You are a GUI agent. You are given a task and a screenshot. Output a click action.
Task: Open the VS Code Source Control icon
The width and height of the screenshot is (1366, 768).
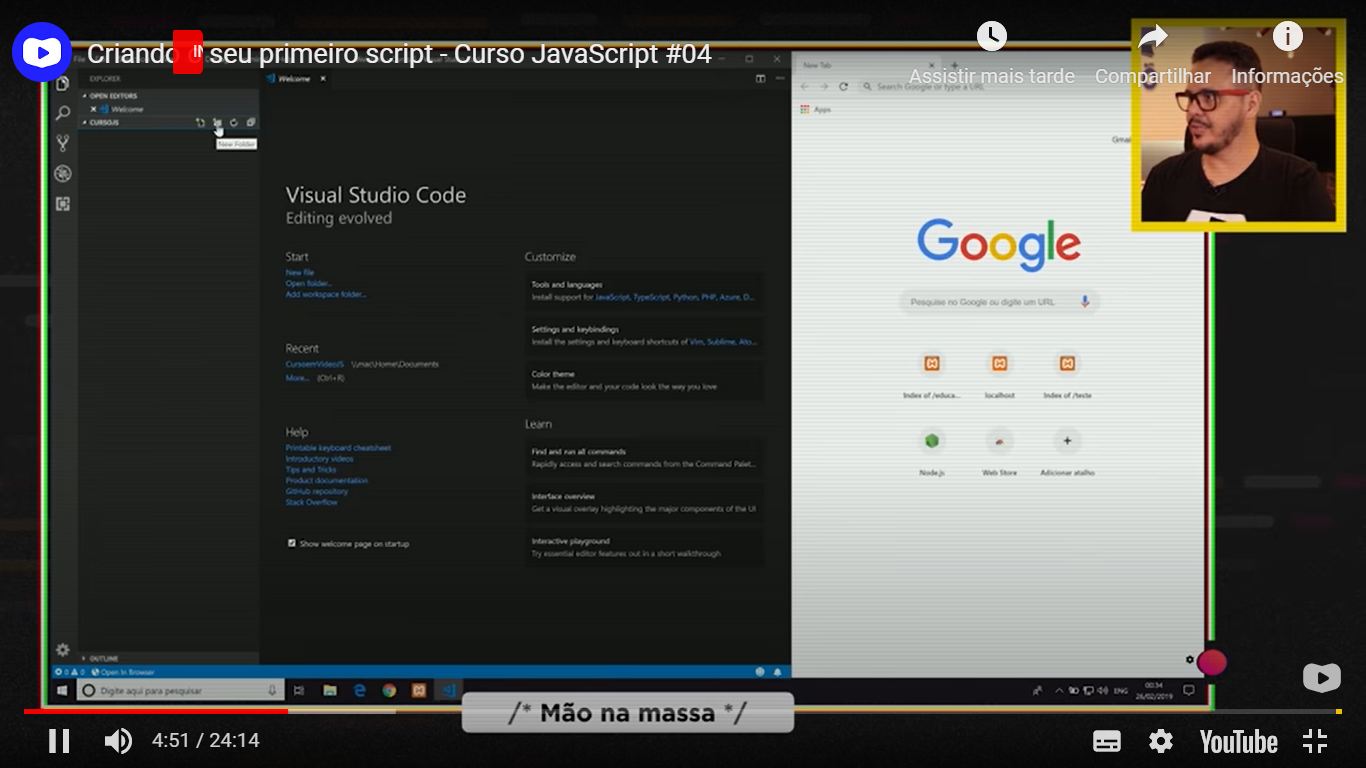point(63,143)
